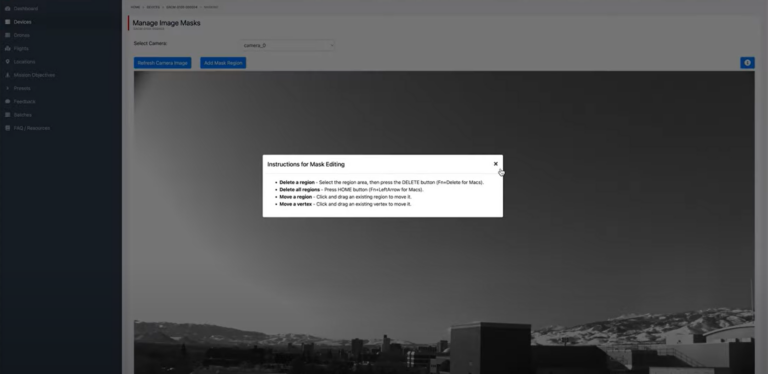This screenshot has width=768, height=374.
Task: Open the Select Camera dropdown
Action: coord(288,45)
